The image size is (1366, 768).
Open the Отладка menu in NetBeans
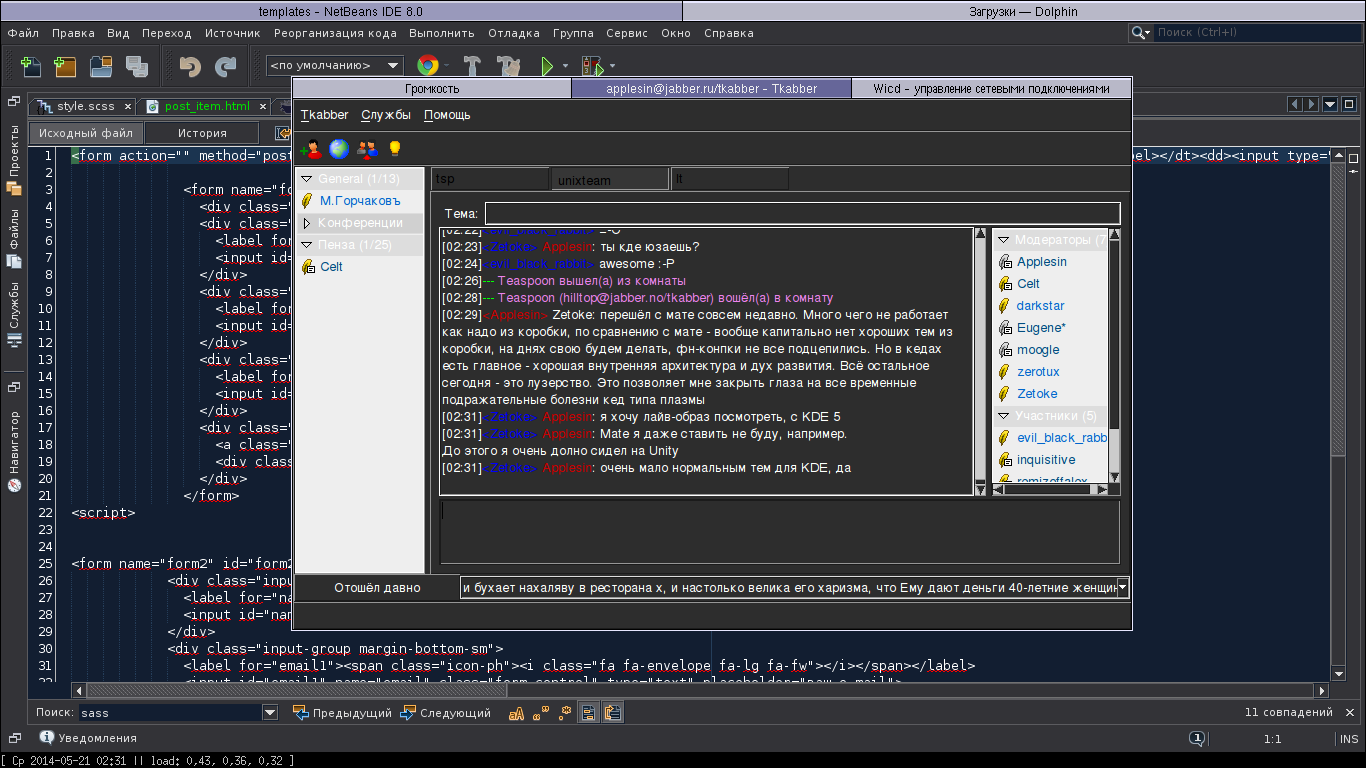click(514, 33)
